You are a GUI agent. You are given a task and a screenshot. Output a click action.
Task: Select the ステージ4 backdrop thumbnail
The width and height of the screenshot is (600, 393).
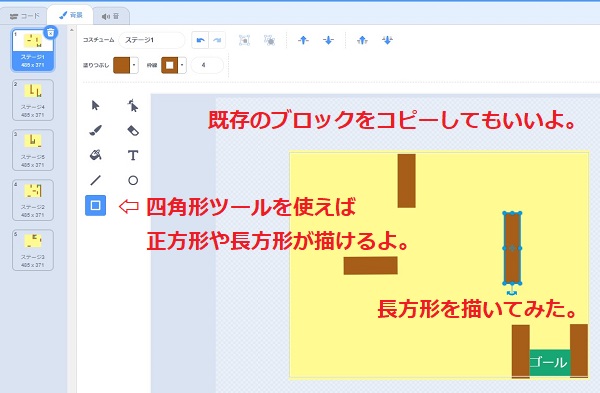click(33, 100)
